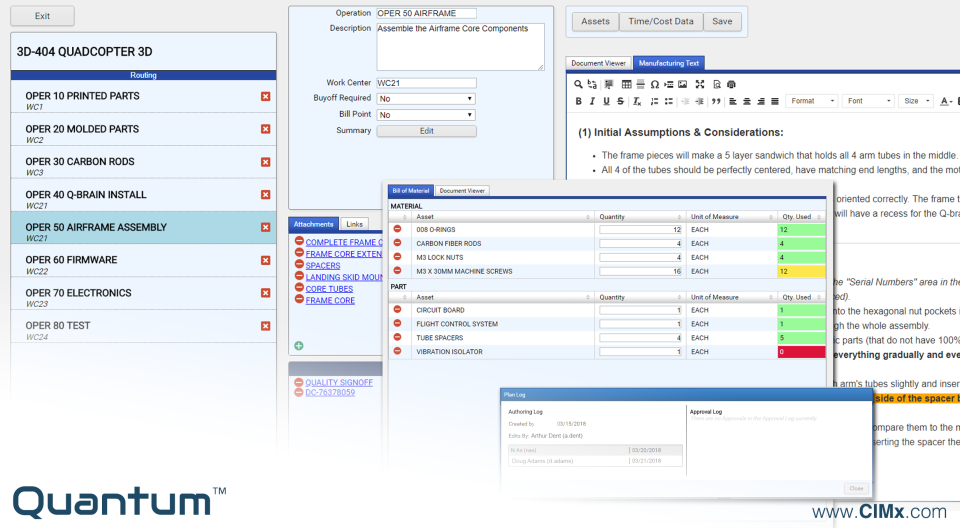Open Document Viewer tab beside Bill of Material
This screenshot has height=528, width=960.
(462, 190)
